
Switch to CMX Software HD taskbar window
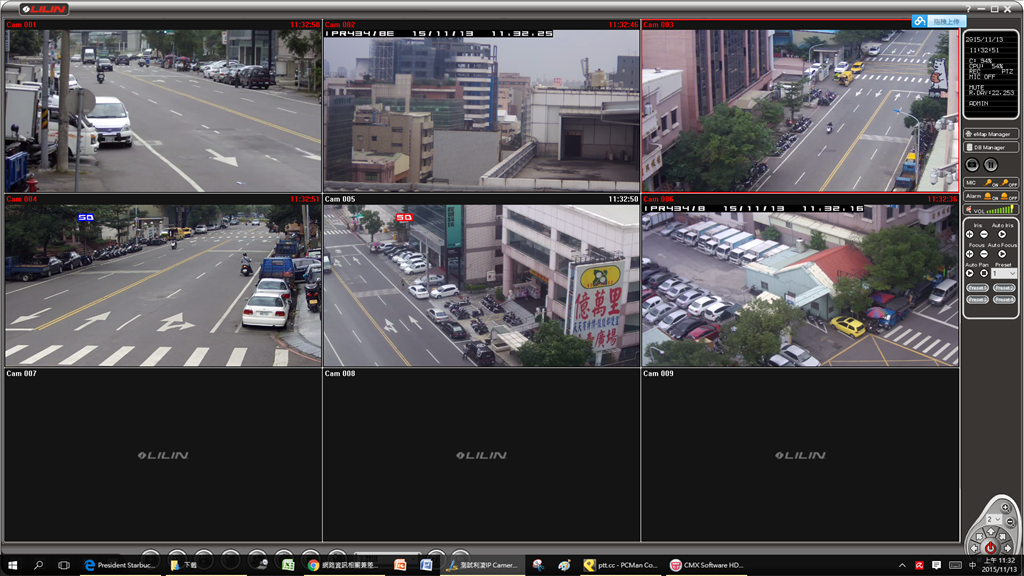pyautogui.click(x=707, y=565)
